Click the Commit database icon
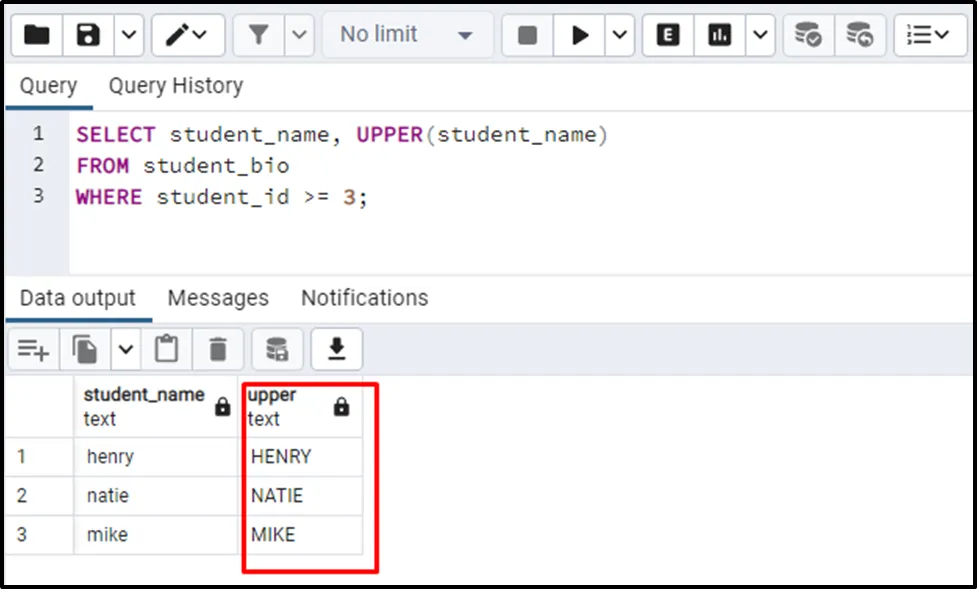The width and height of the screenshot is (977, 589). [x=807, y=36]
